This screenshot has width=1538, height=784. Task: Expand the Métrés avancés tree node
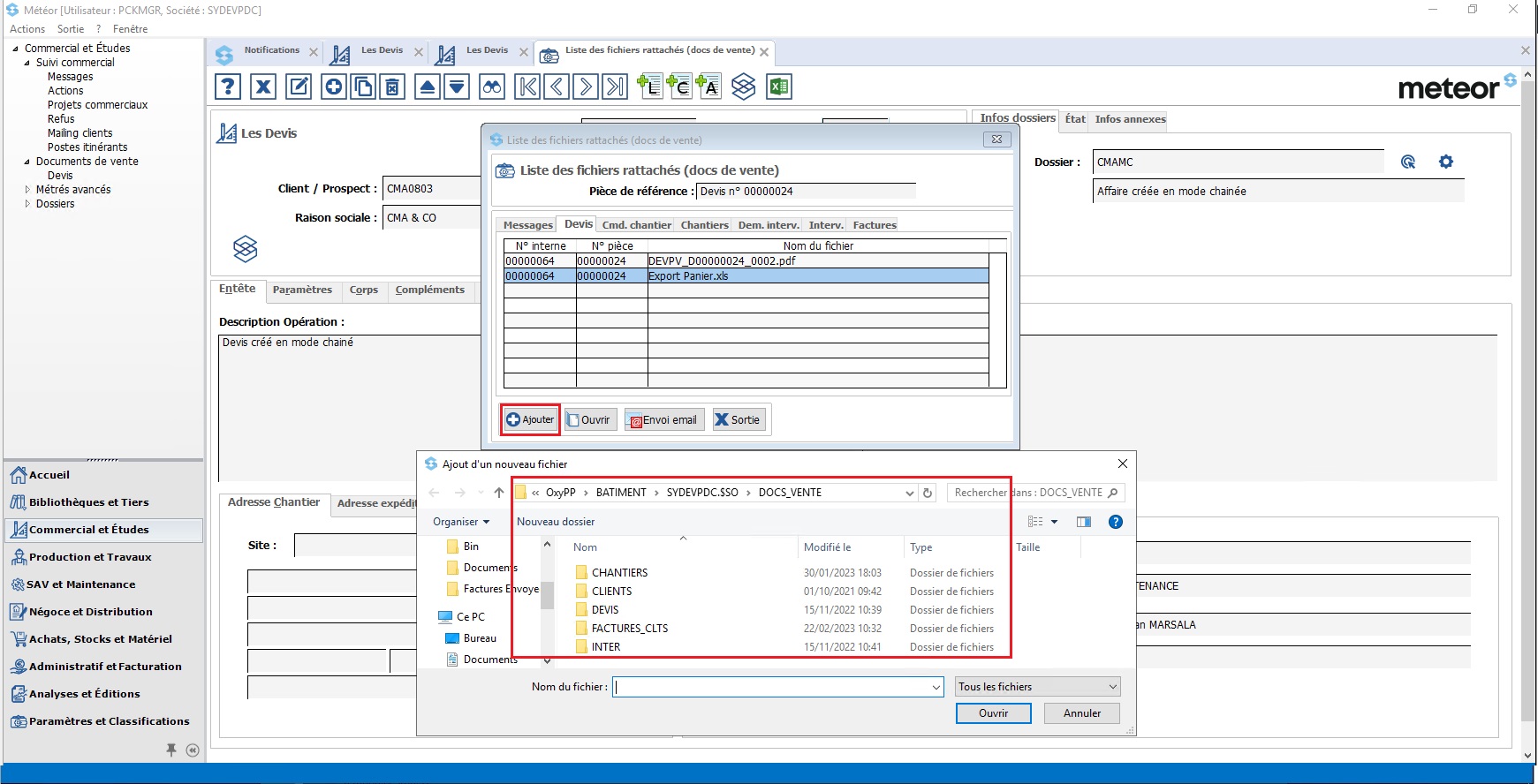point(27,190)
